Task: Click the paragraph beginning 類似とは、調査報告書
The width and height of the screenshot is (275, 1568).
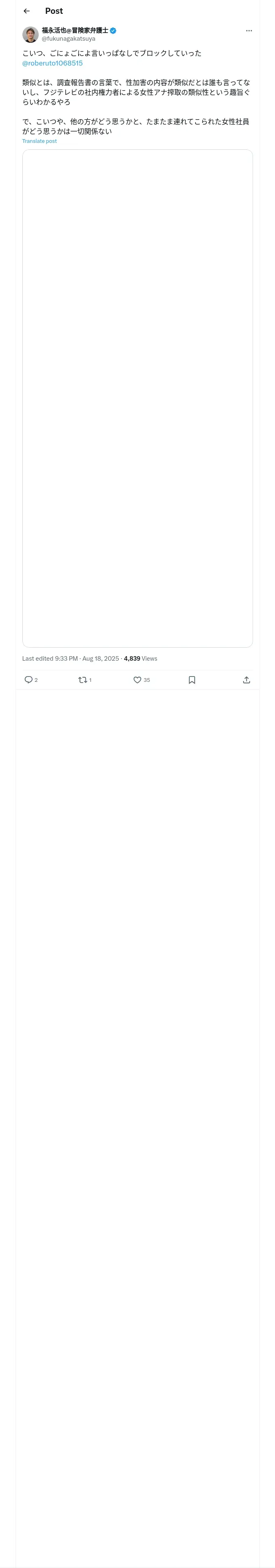Action: (136, 92)
